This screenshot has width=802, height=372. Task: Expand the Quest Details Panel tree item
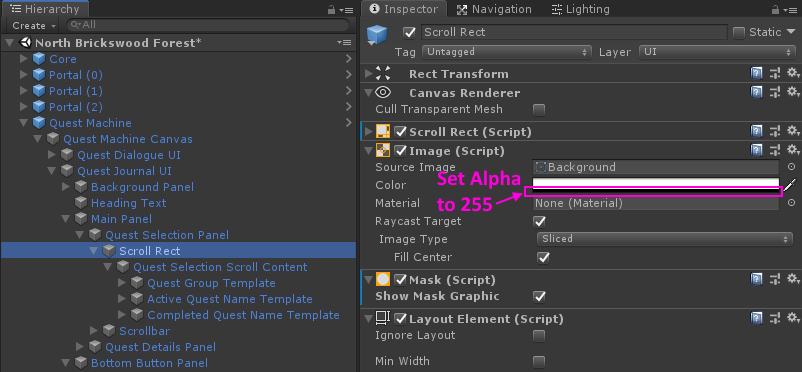tap(80, 347)
